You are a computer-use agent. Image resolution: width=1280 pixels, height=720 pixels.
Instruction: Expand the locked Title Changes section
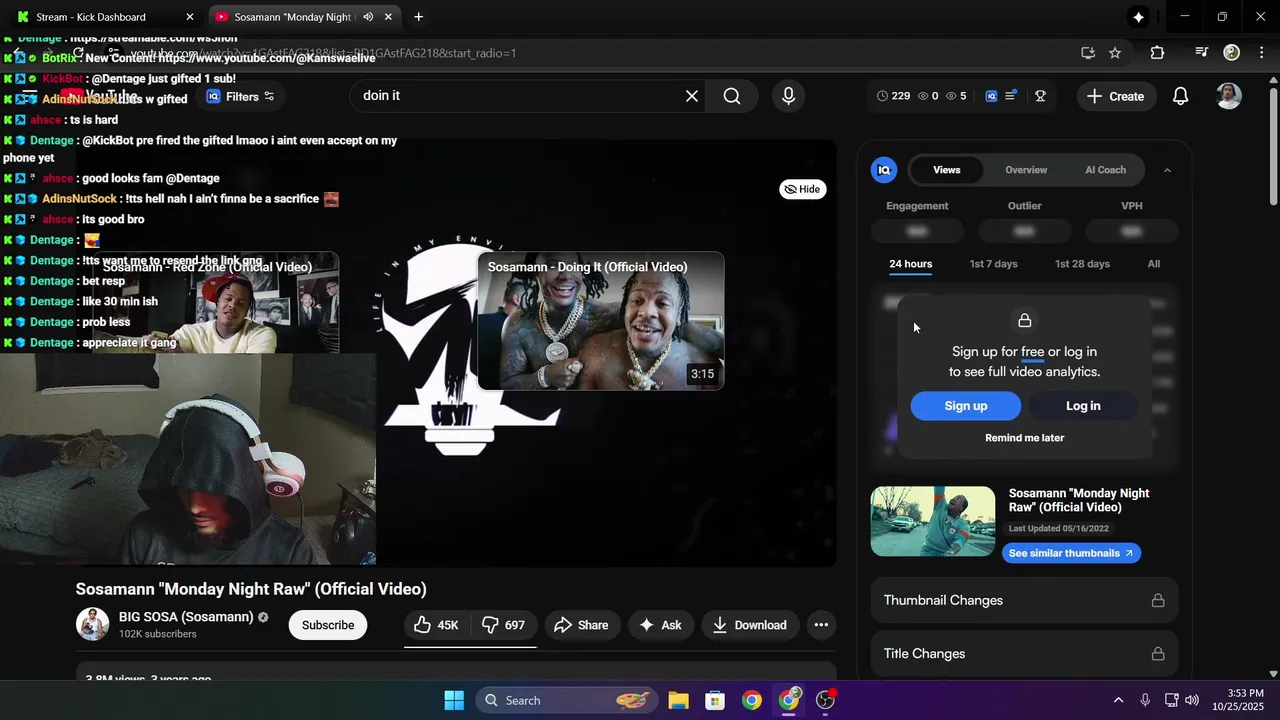click(1024, 654)
